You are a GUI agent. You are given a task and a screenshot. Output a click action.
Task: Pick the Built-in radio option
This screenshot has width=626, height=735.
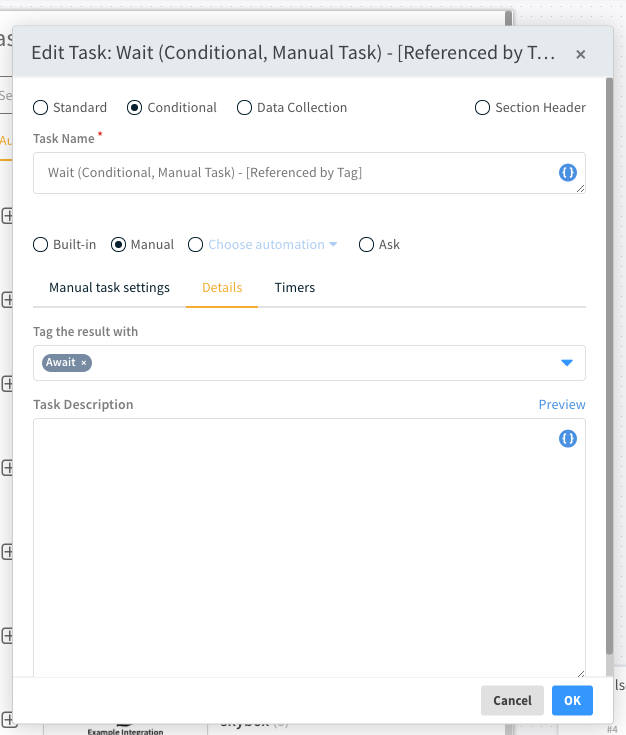[41, 245]
